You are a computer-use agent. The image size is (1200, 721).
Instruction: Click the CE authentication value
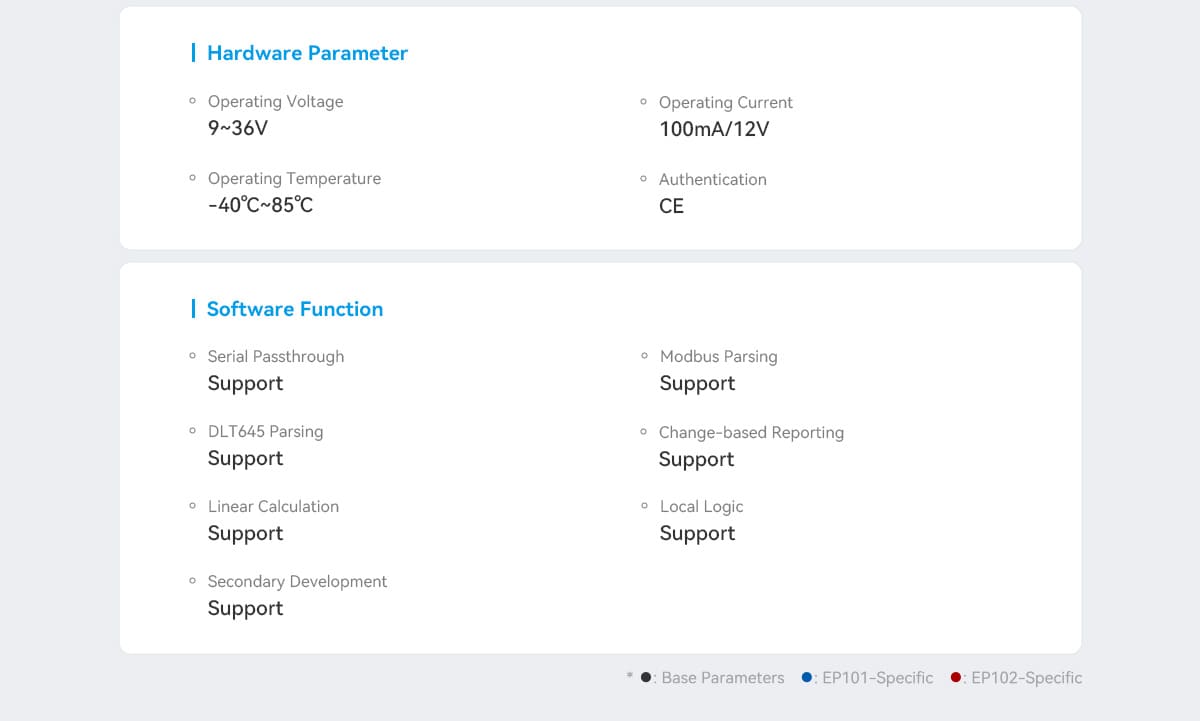coord(671,206)
